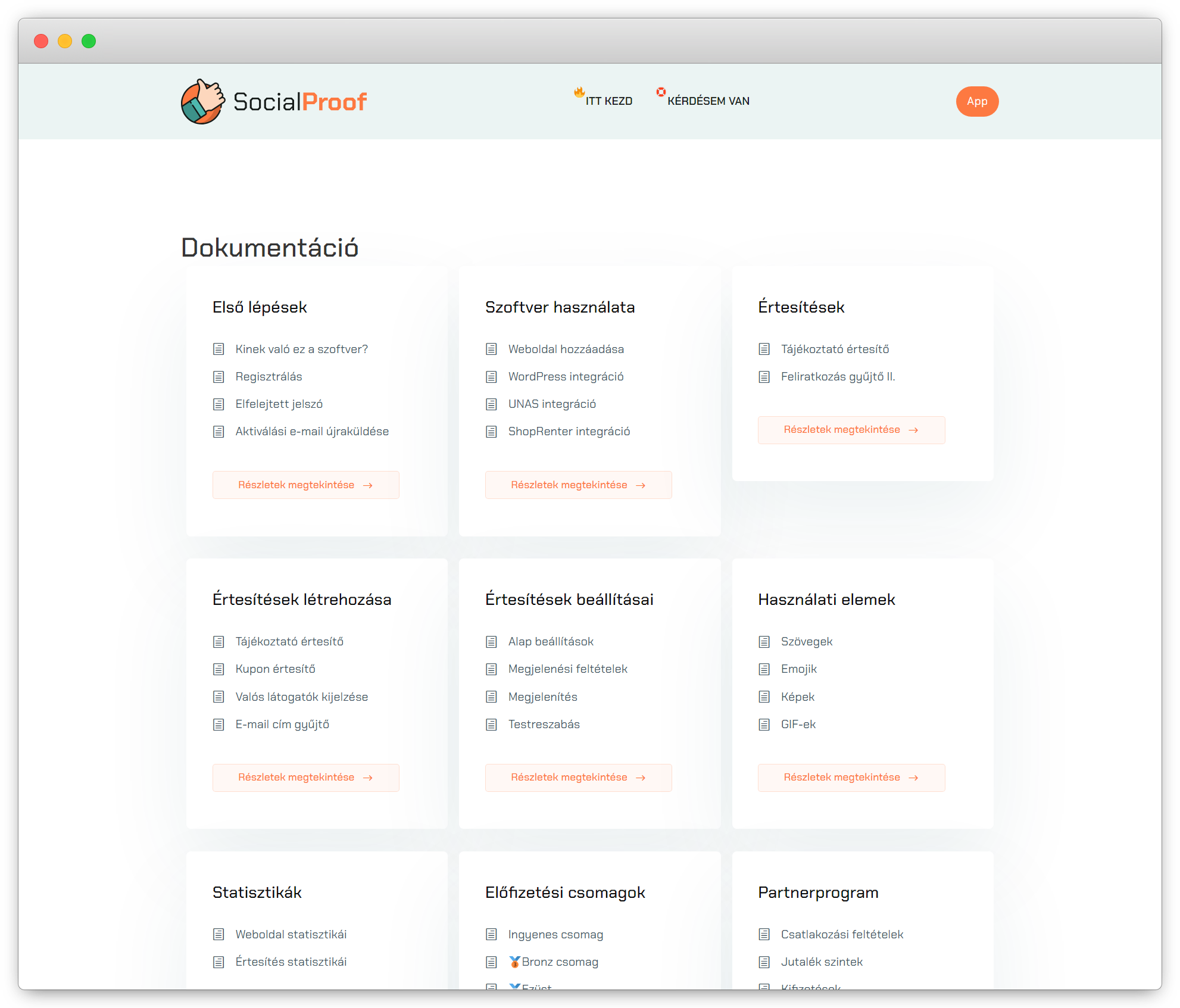Open the Elfelejtett jelszó article
The height and width of the screenshot is (1008, 1180).
point(279,404)
